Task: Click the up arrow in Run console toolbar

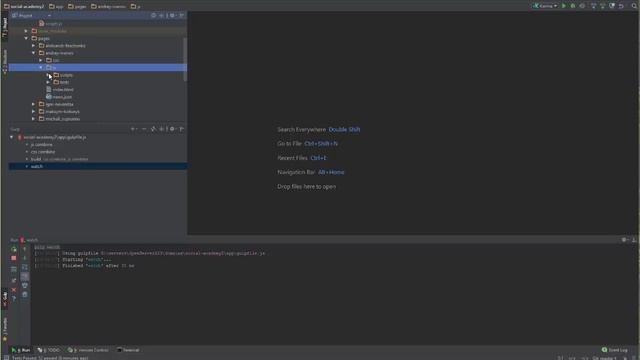Action: pyautogui.click(x=24, y=249)
